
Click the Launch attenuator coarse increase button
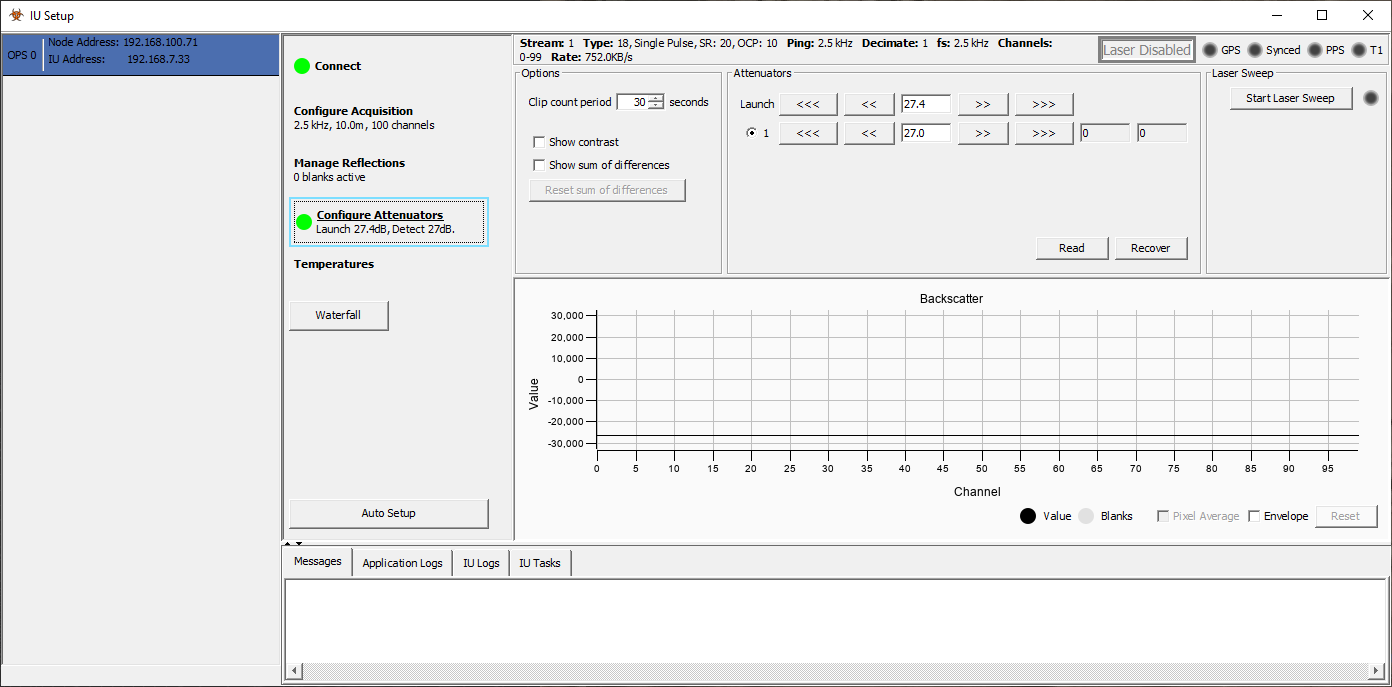click(x=1043, y=103)
